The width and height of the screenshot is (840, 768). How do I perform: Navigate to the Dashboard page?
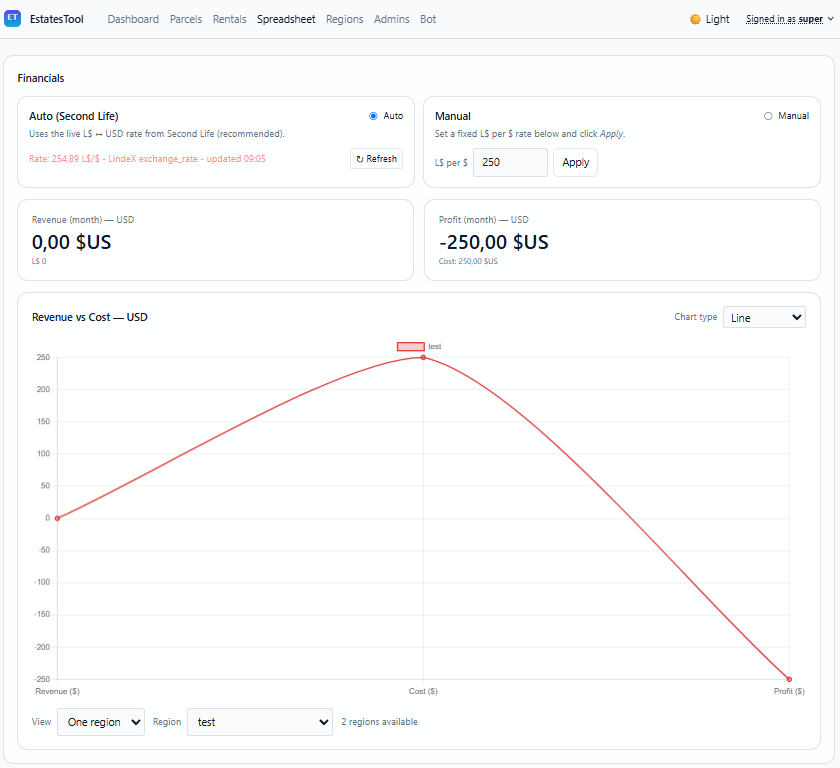[133, 18]
